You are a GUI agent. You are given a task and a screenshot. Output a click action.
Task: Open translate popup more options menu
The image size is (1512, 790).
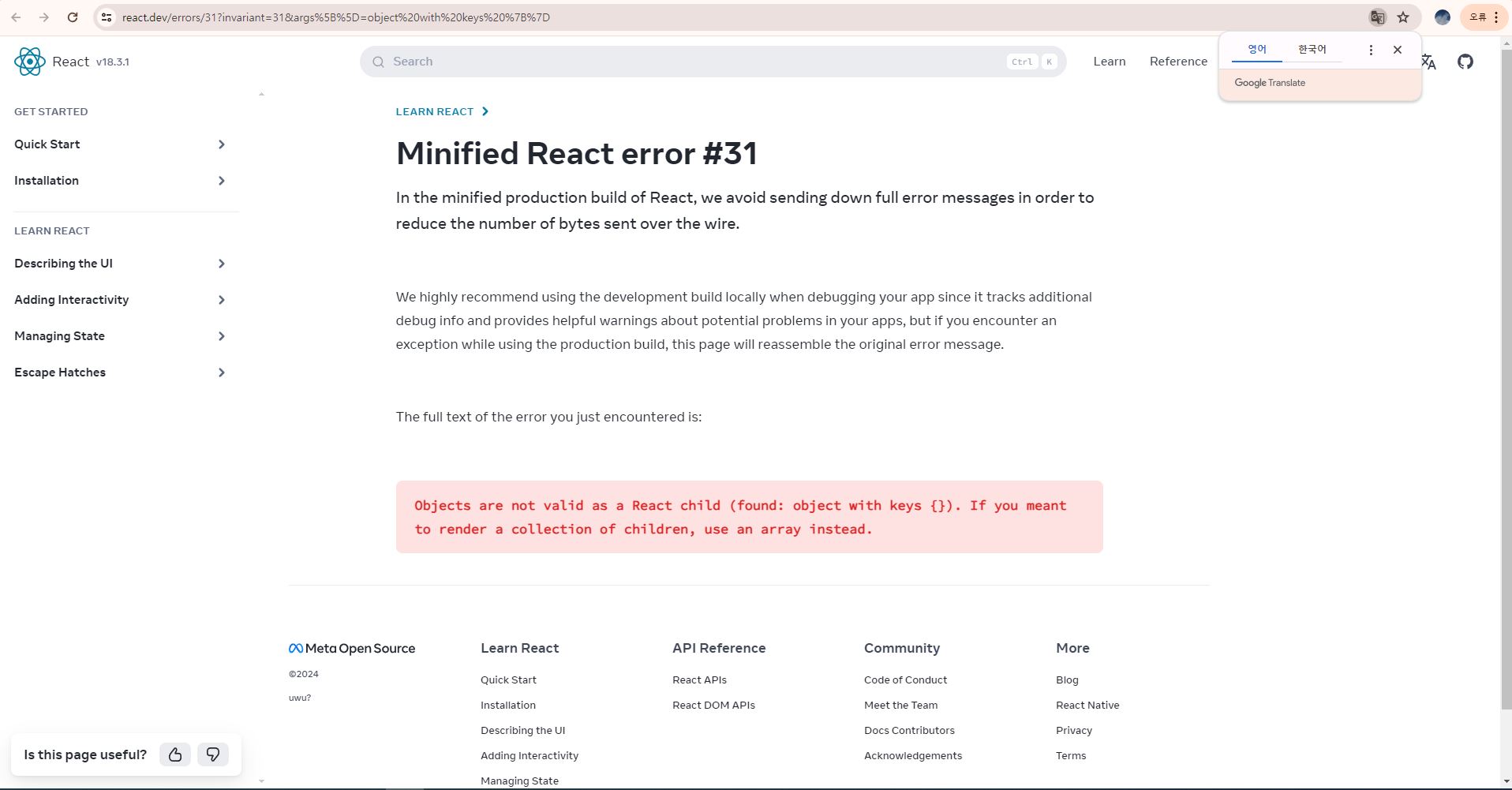point(1371,50)
